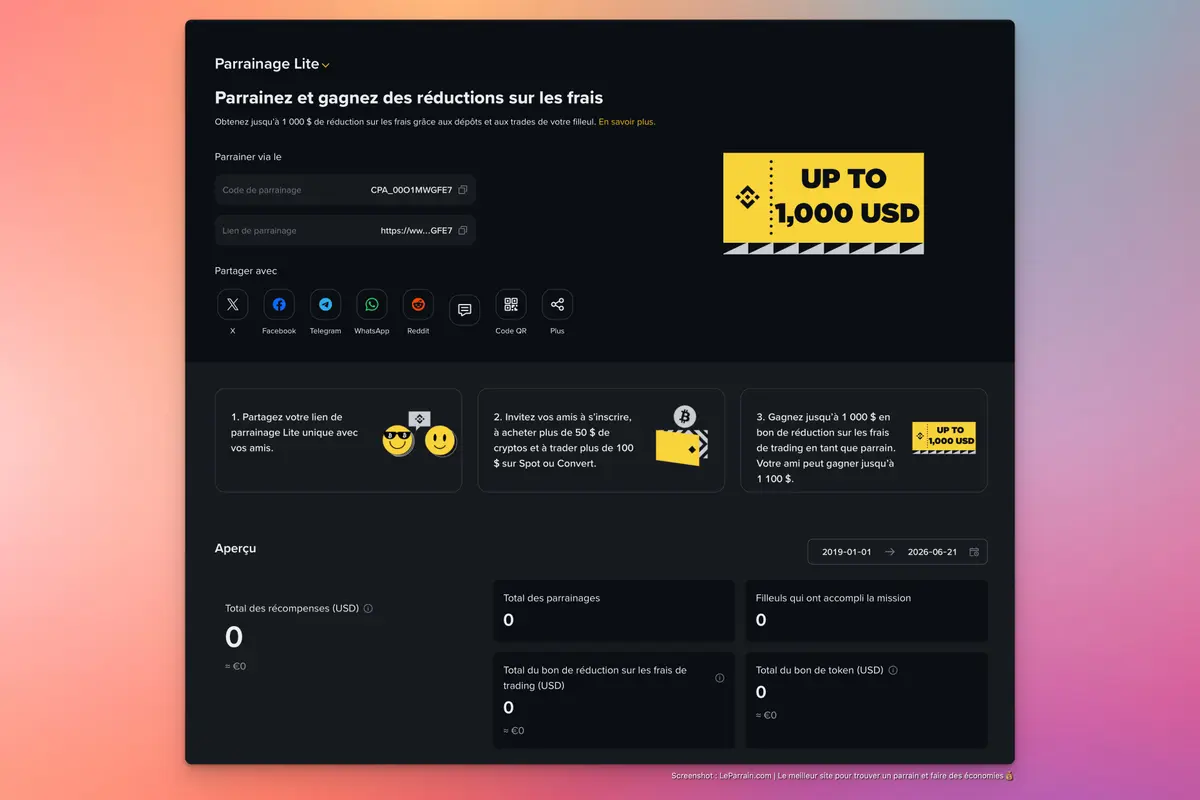Click the Total des parrainages label
Screen dimensions: 1200x800
click(x=552, y=598)
